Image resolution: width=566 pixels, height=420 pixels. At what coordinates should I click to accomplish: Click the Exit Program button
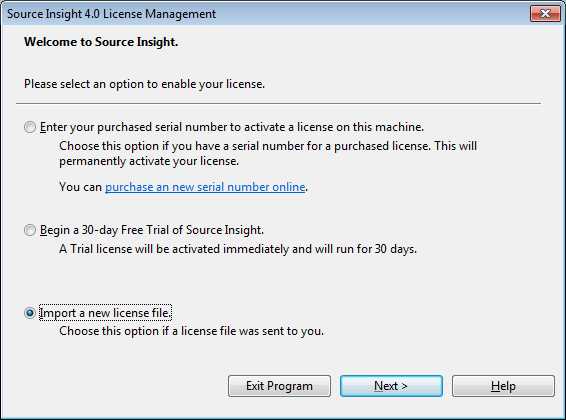tap(279, 386)
